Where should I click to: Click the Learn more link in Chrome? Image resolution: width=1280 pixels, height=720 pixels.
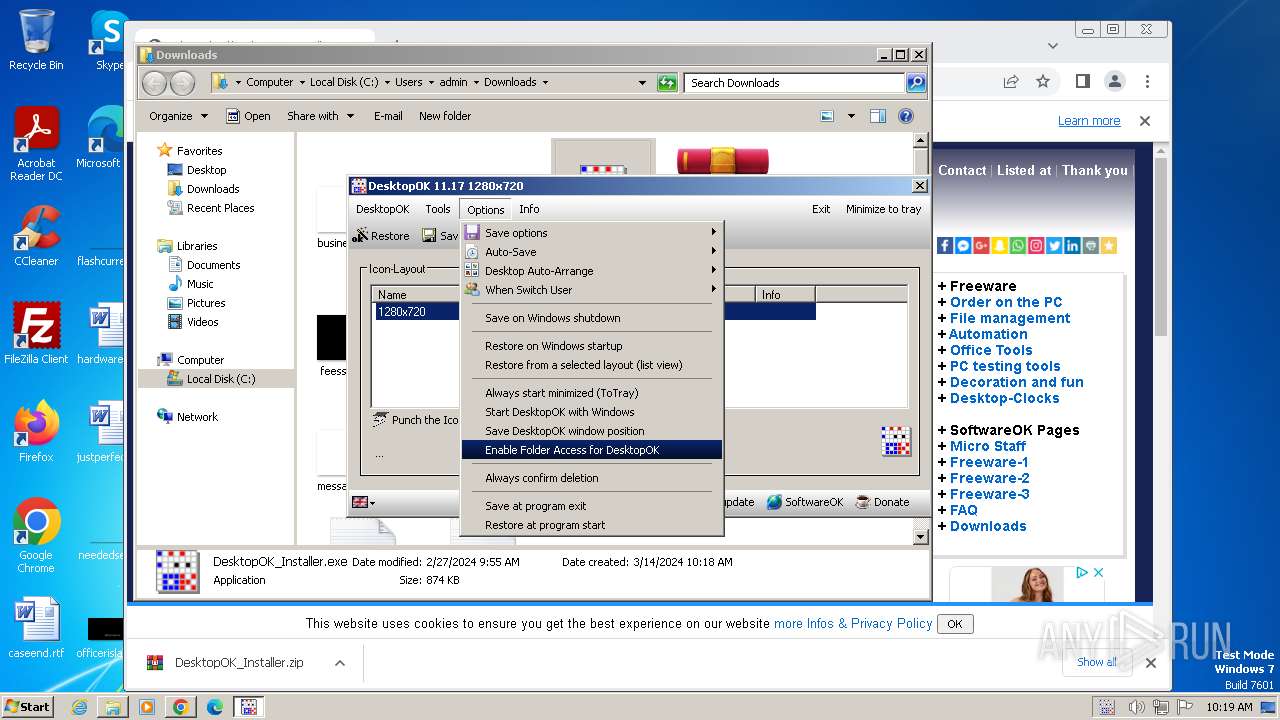(1089, 121)
